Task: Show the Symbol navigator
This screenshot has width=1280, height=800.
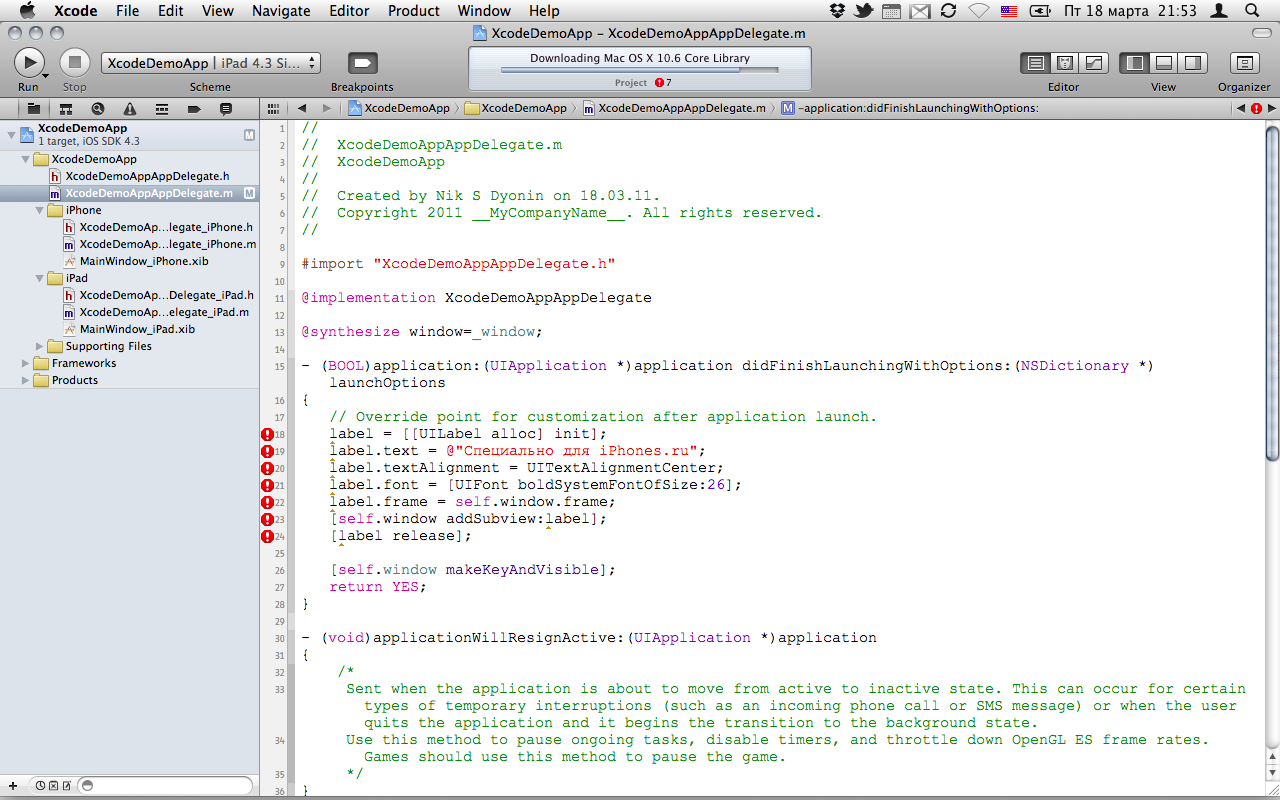Action: pyautogui.click(x=65, y=108)
